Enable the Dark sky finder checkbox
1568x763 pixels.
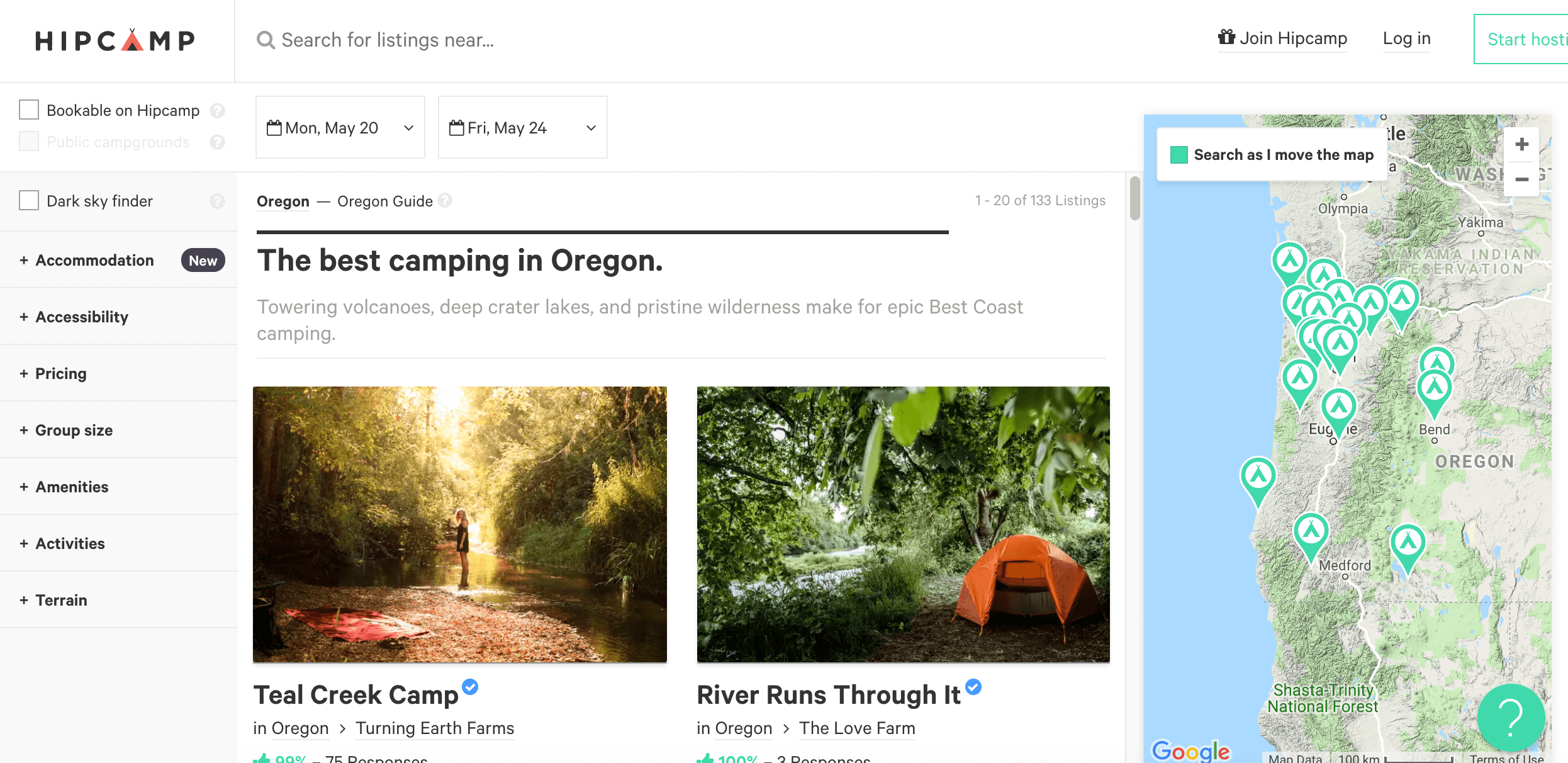pyautogui.click(x=28, y=200)
